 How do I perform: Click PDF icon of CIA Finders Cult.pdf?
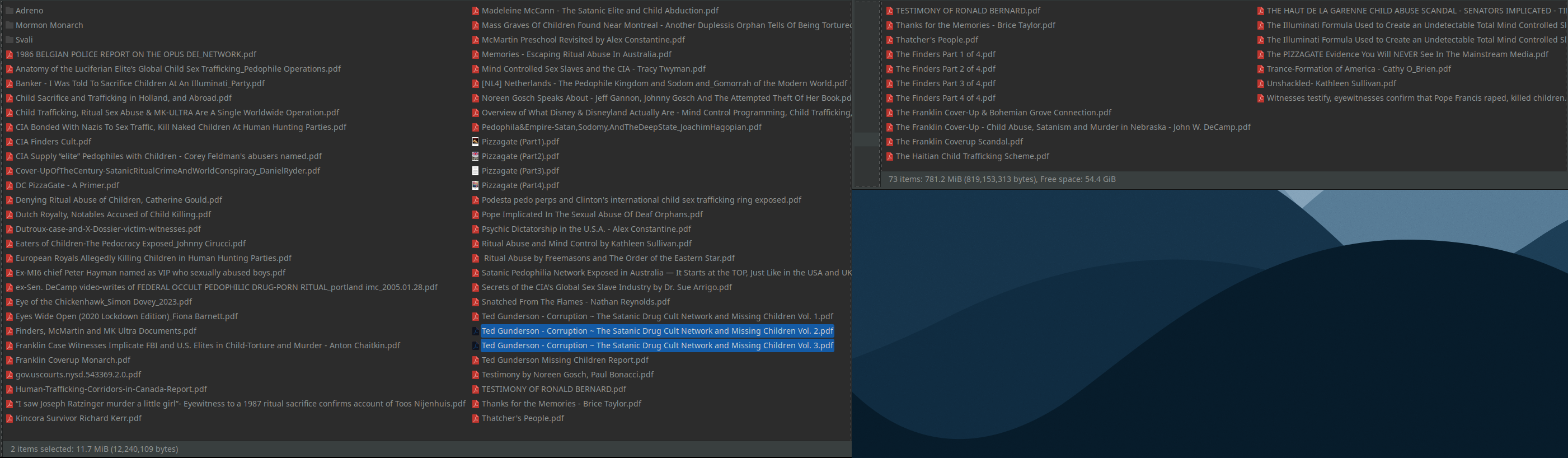9,142
